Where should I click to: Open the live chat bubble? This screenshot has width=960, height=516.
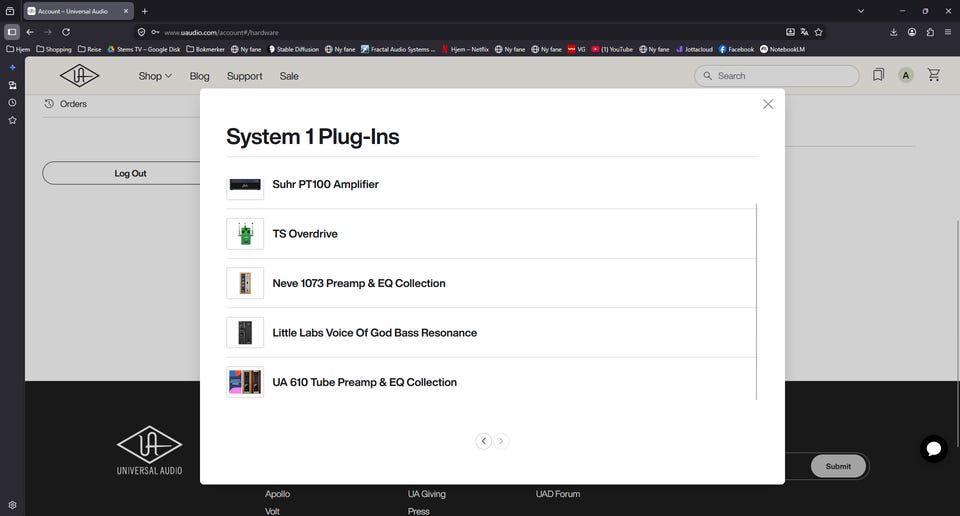934,449
